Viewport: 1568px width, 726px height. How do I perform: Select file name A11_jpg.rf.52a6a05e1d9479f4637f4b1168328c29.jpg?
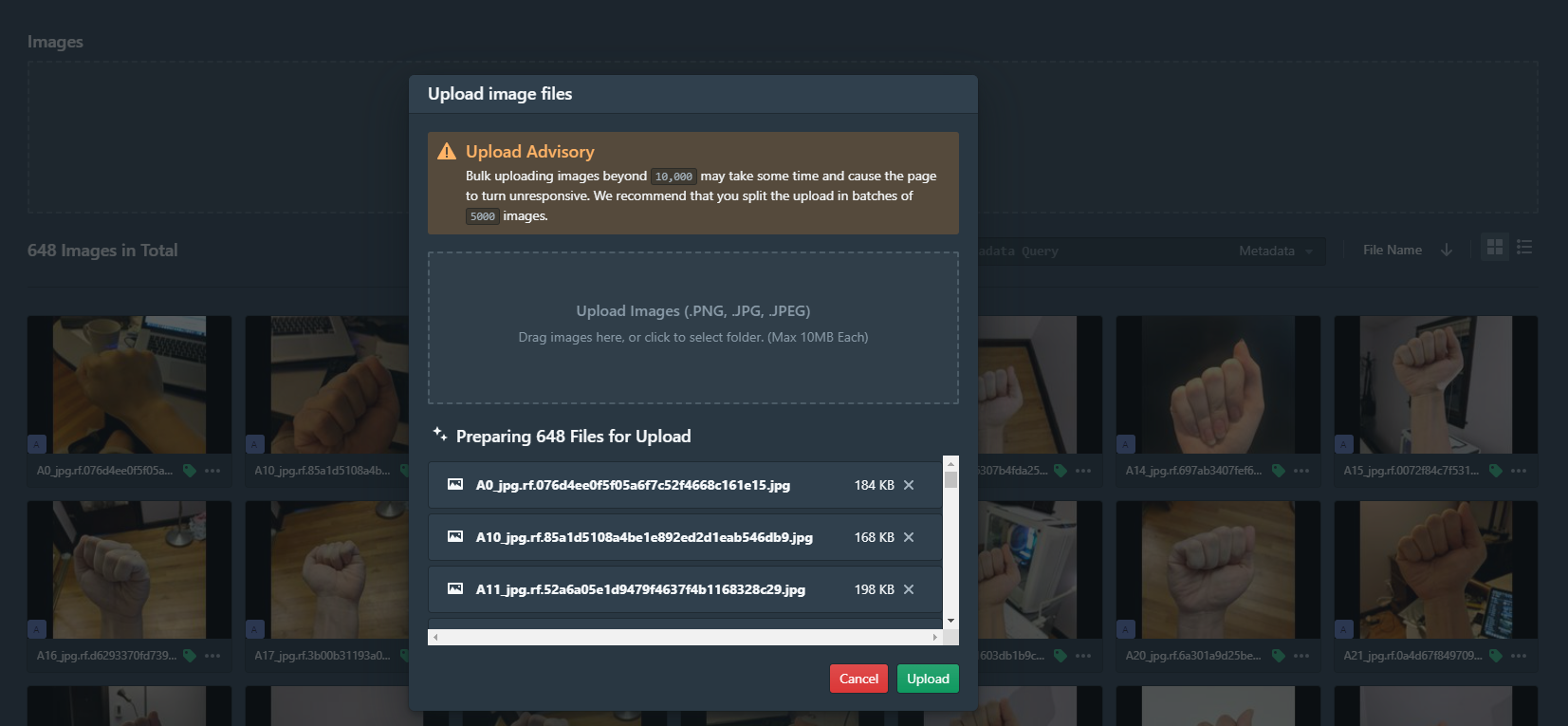coord(640,589)
